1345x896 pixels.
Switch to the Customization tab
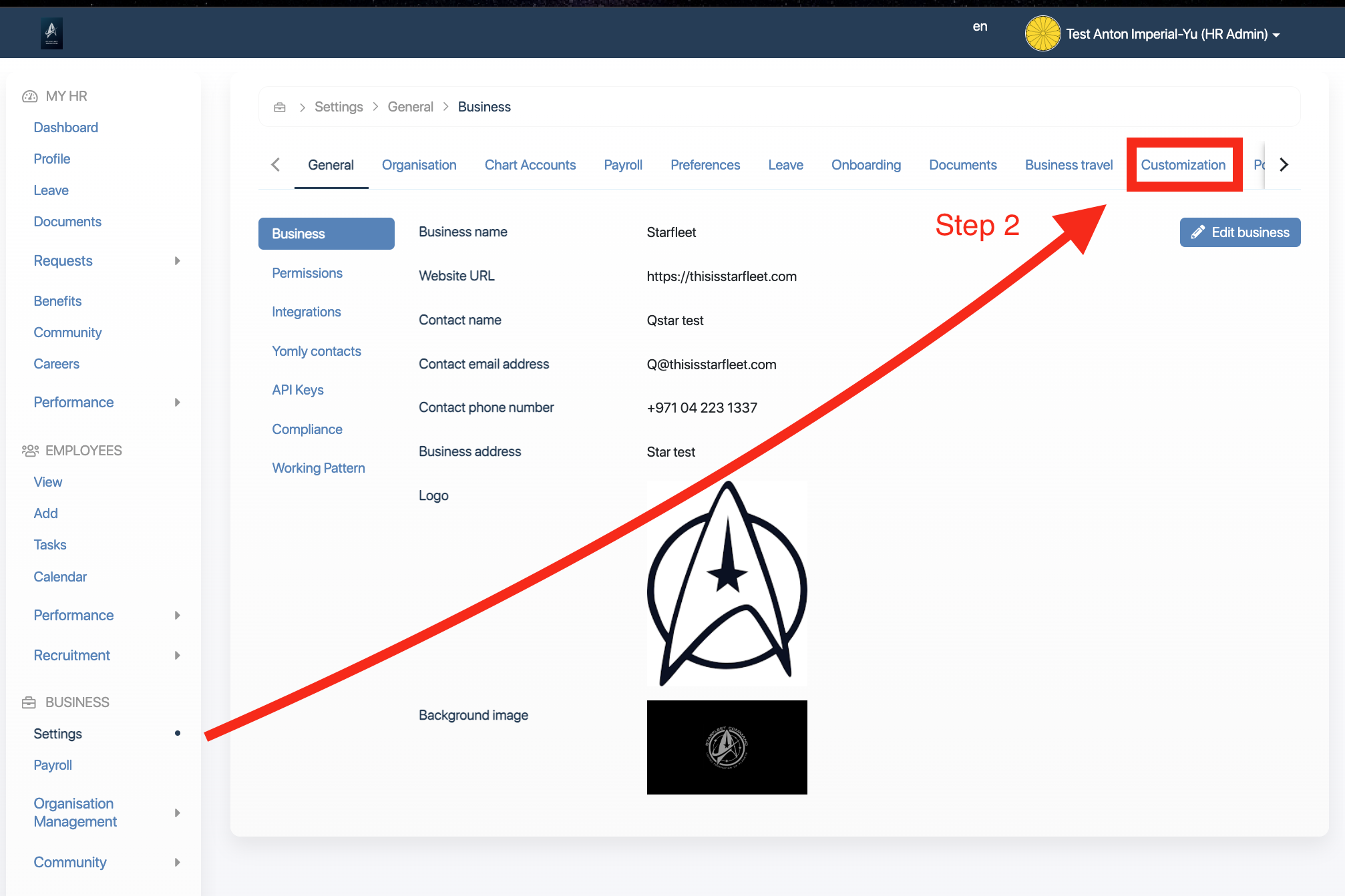click(1183, 165)
